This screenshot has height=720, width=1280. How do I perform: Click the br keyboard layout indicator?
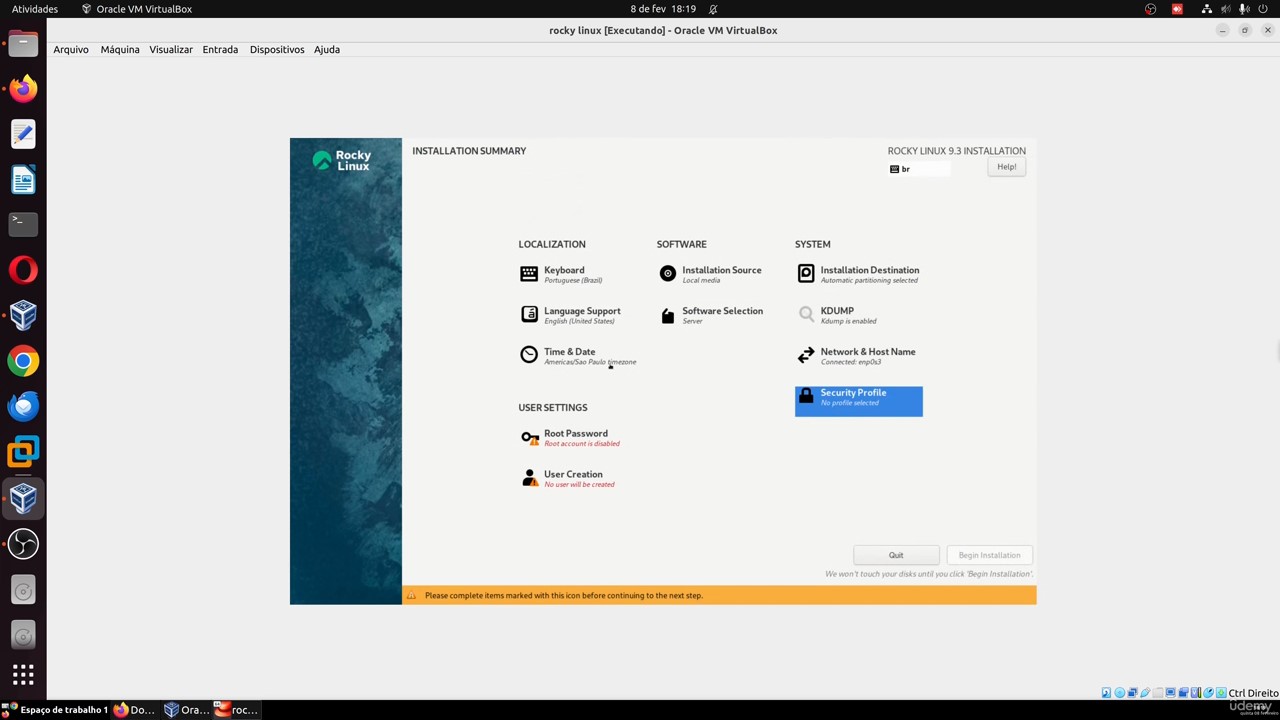pos(917,169)
